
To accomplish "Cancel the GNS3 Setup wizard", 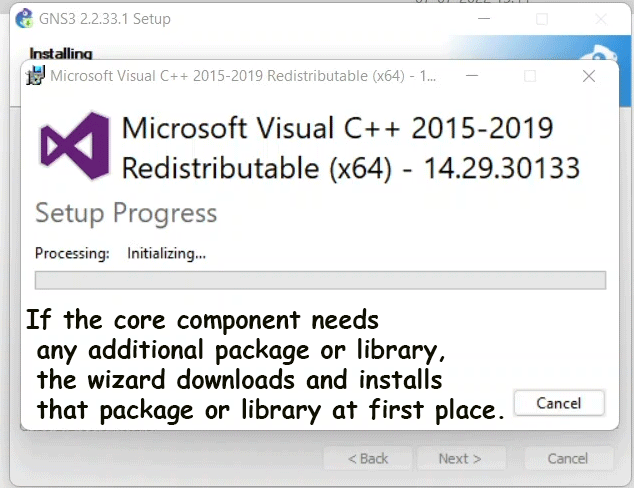I will pos(568,458).
